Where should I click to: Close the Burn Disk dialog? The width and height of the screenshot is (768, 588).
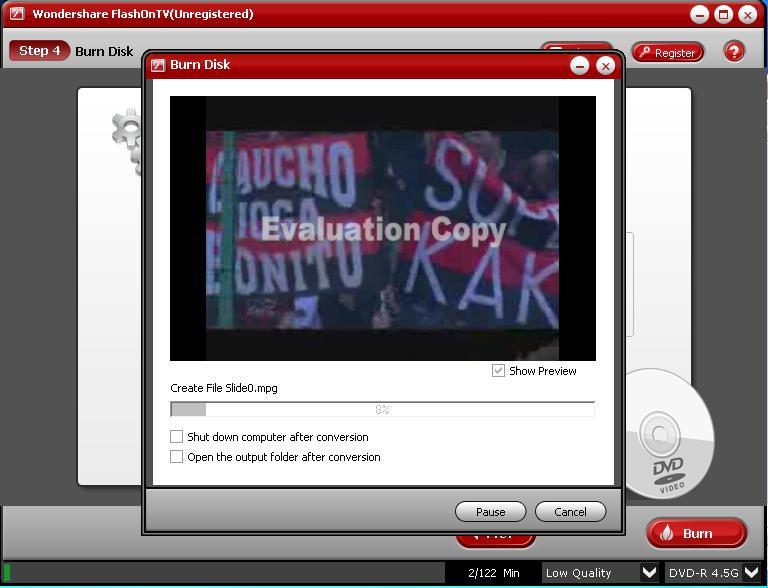[606, 66]
